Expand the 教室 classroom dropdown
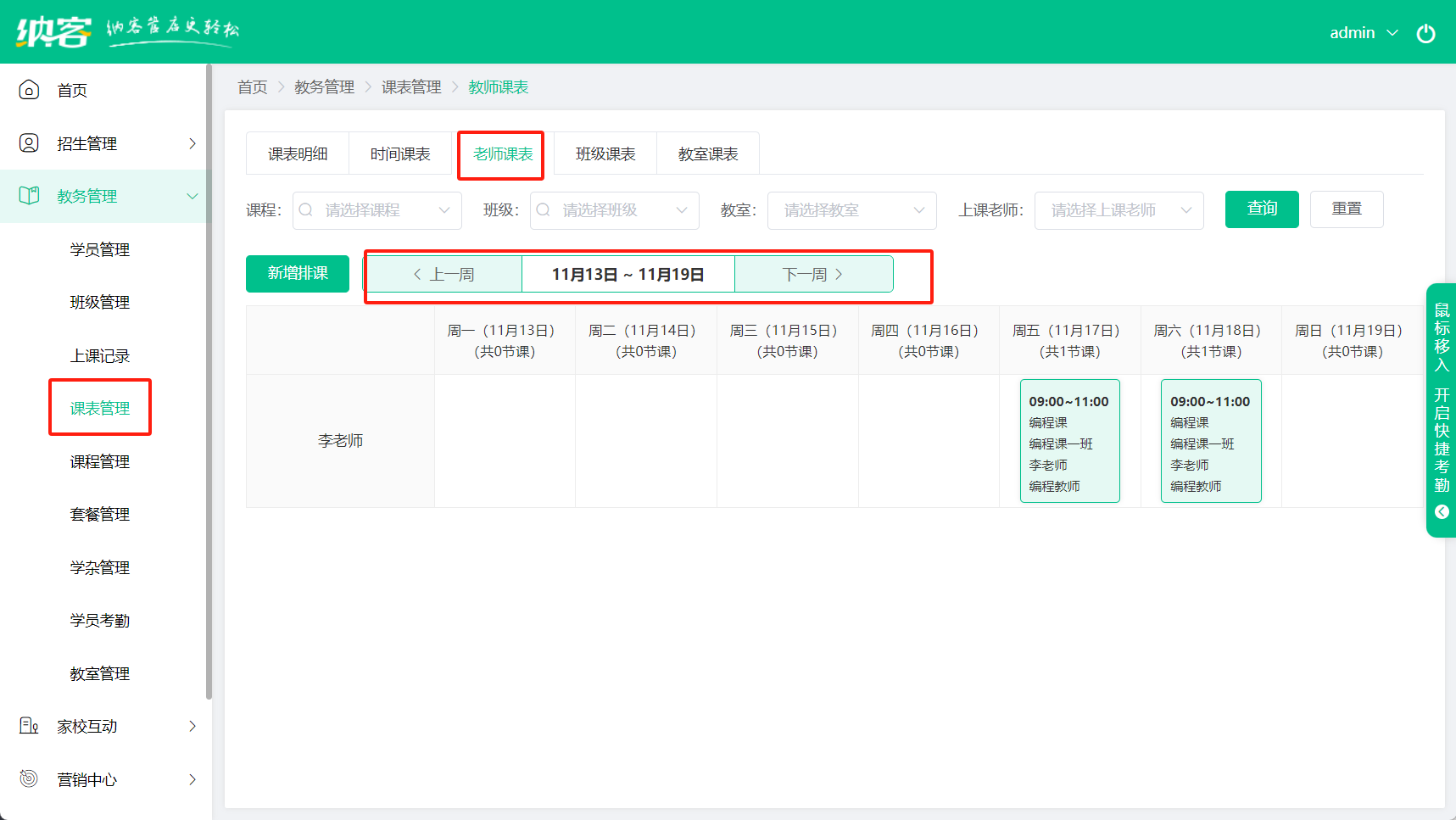This screenshot has height=820, width=1456. click(851, 210)
